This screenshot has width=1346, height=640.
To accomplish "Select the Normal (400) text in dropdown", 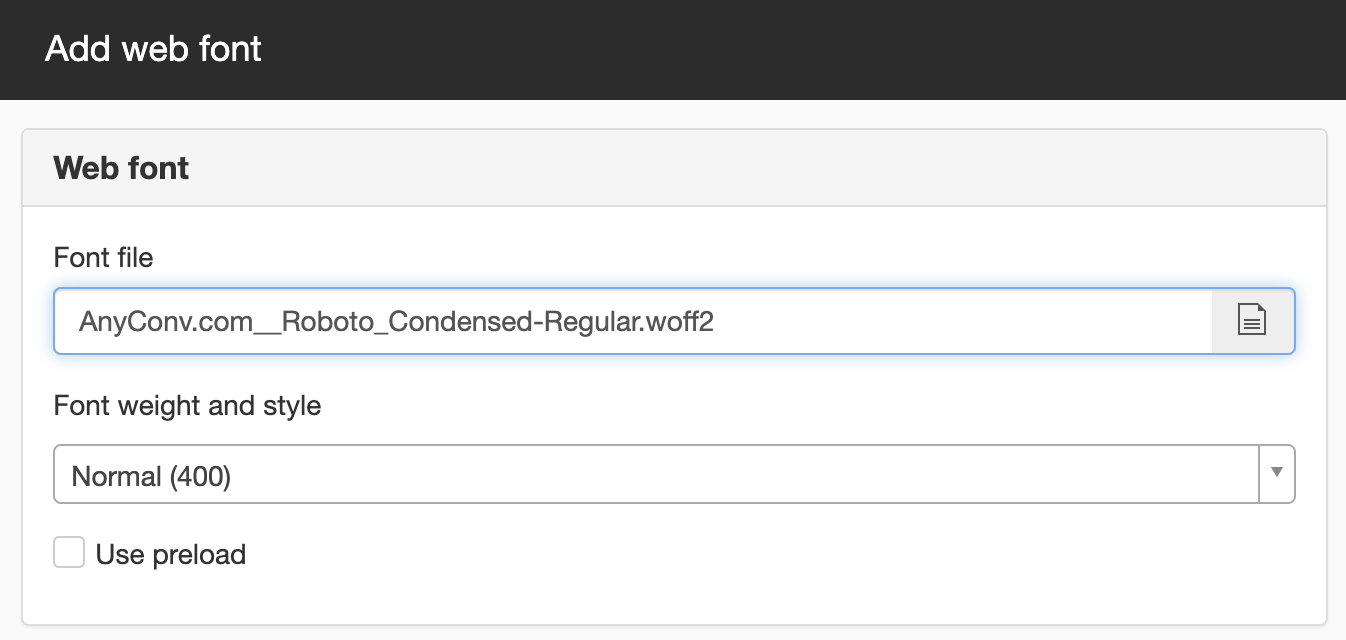I will (x=151, y=476).
